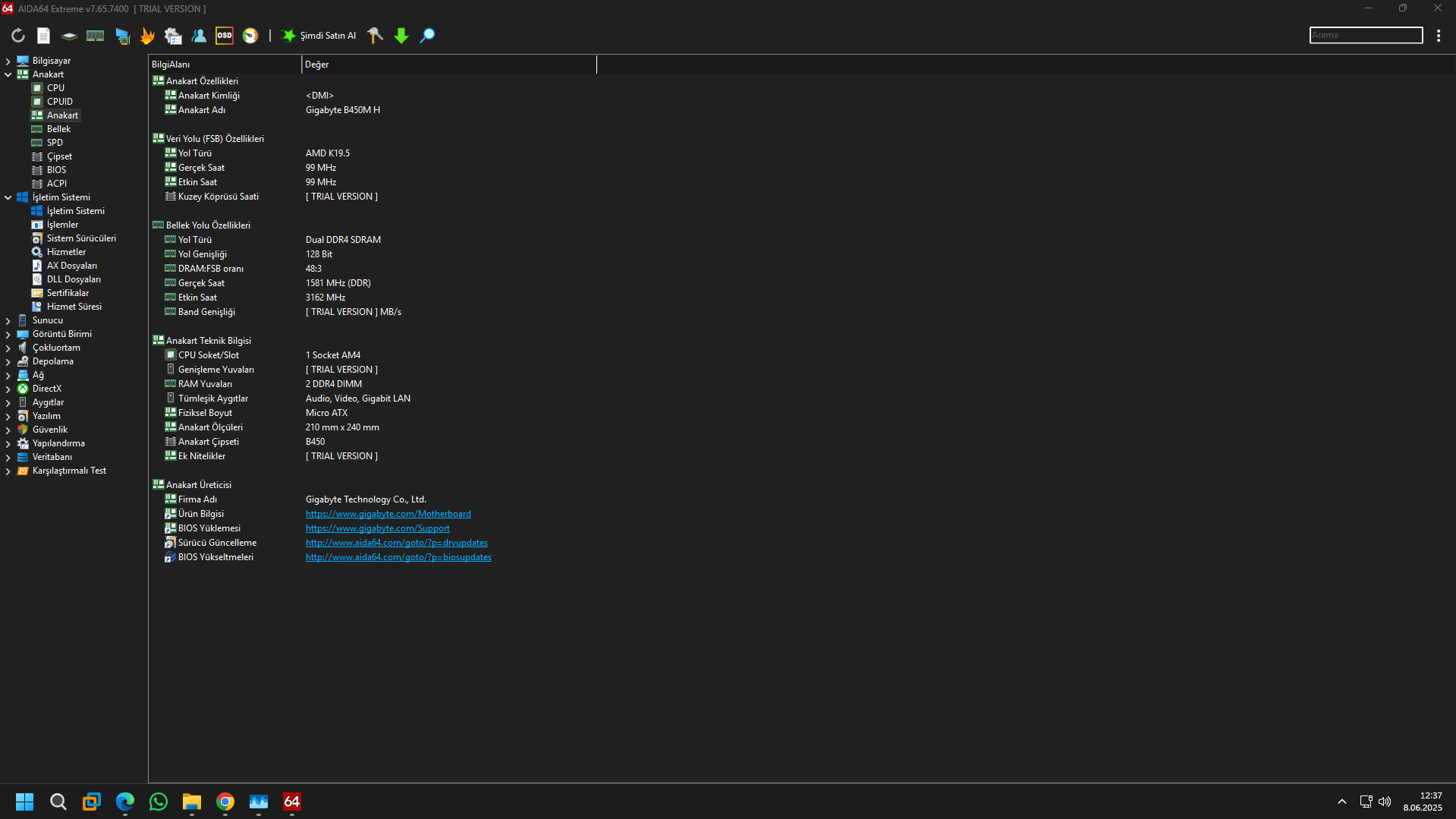
Task: Click the volume tray icon
Action: point(1385,802)
